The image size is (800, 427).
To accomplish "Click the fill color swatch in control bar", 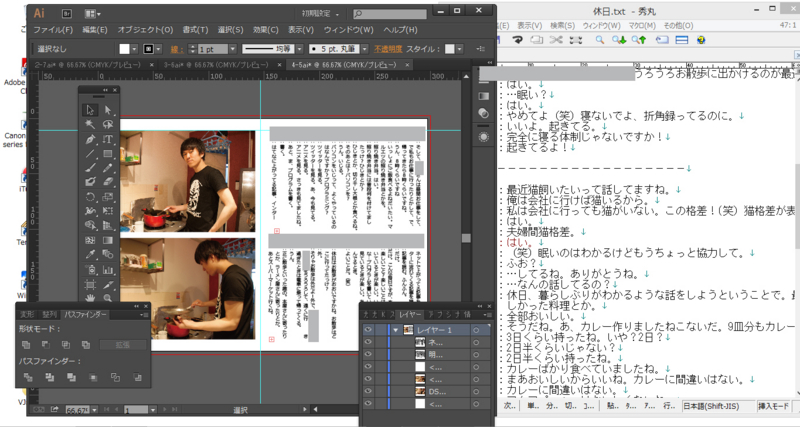I will point(124,49).
